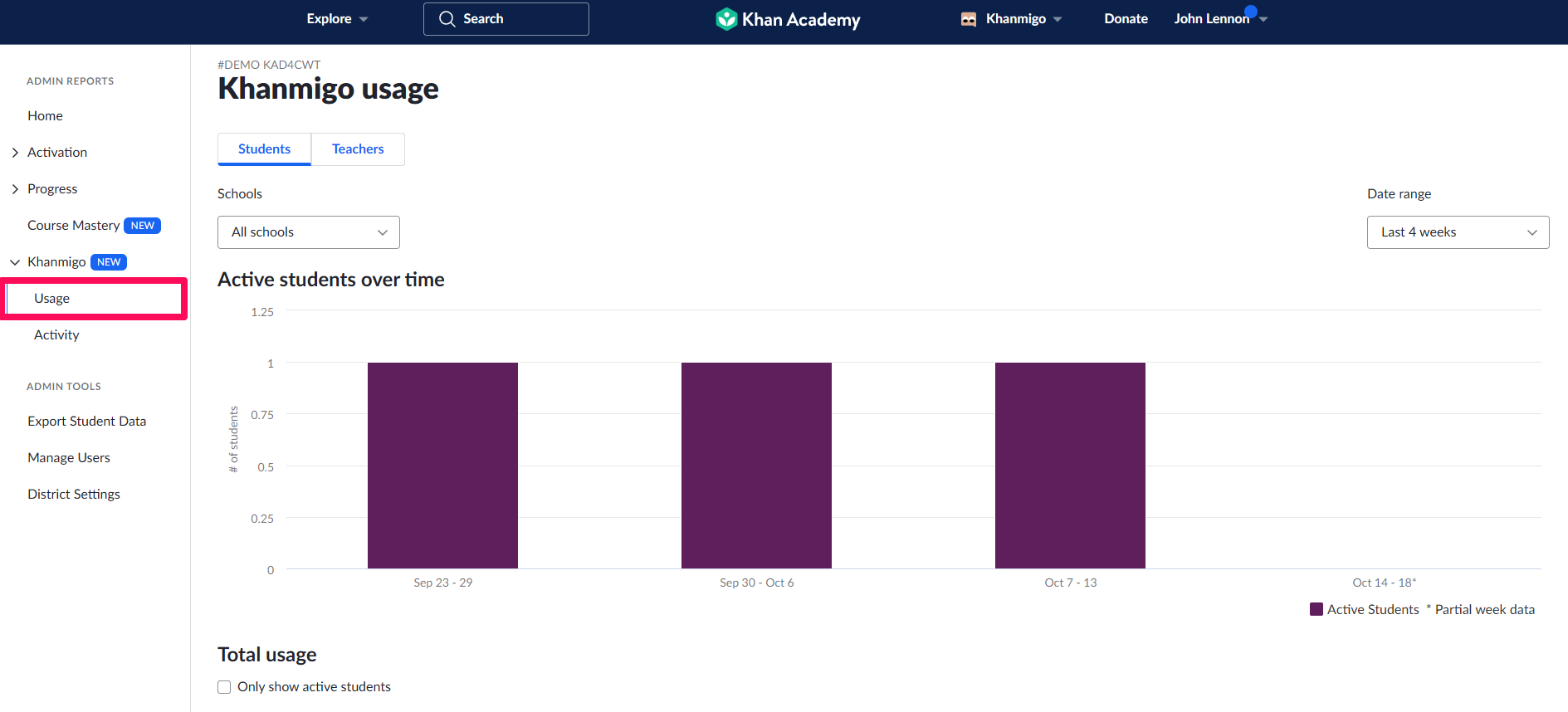
Task: Click the Total usage heading
Action: click(x=267, y=655)
